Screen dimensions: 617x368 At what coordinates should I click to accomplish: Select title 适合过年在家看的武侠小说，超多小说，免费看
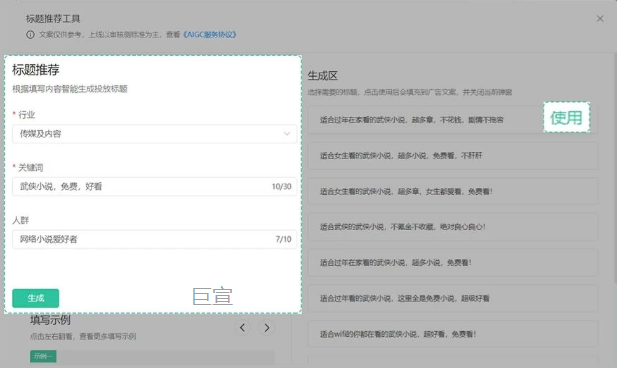[x=453, y=263]
